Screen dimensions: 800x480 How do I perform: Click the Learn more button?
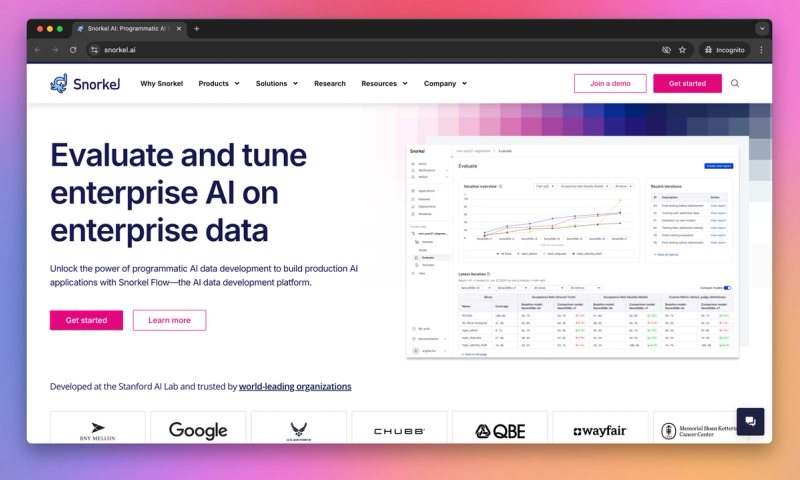(x=169, y=320)
